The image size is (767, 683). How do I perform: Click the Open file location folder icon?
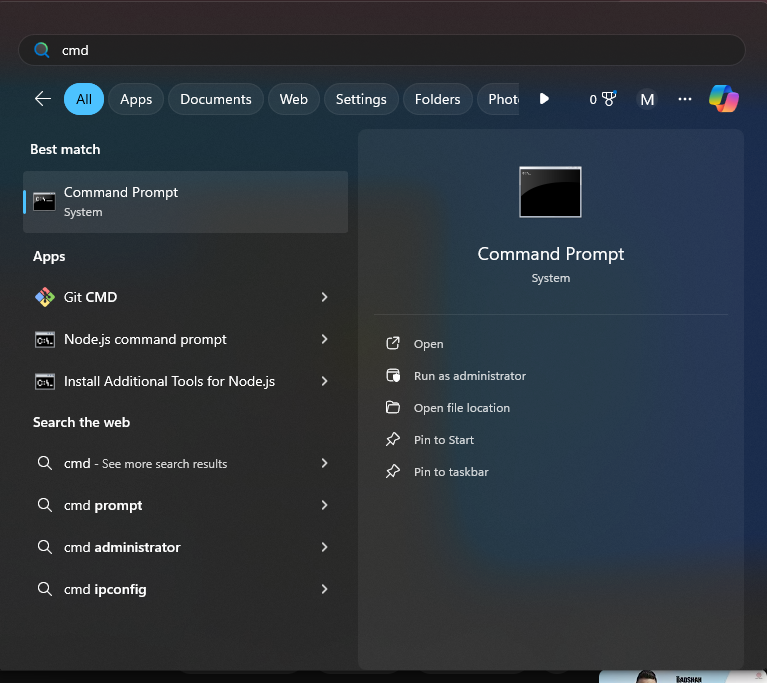tap(393, 407)
